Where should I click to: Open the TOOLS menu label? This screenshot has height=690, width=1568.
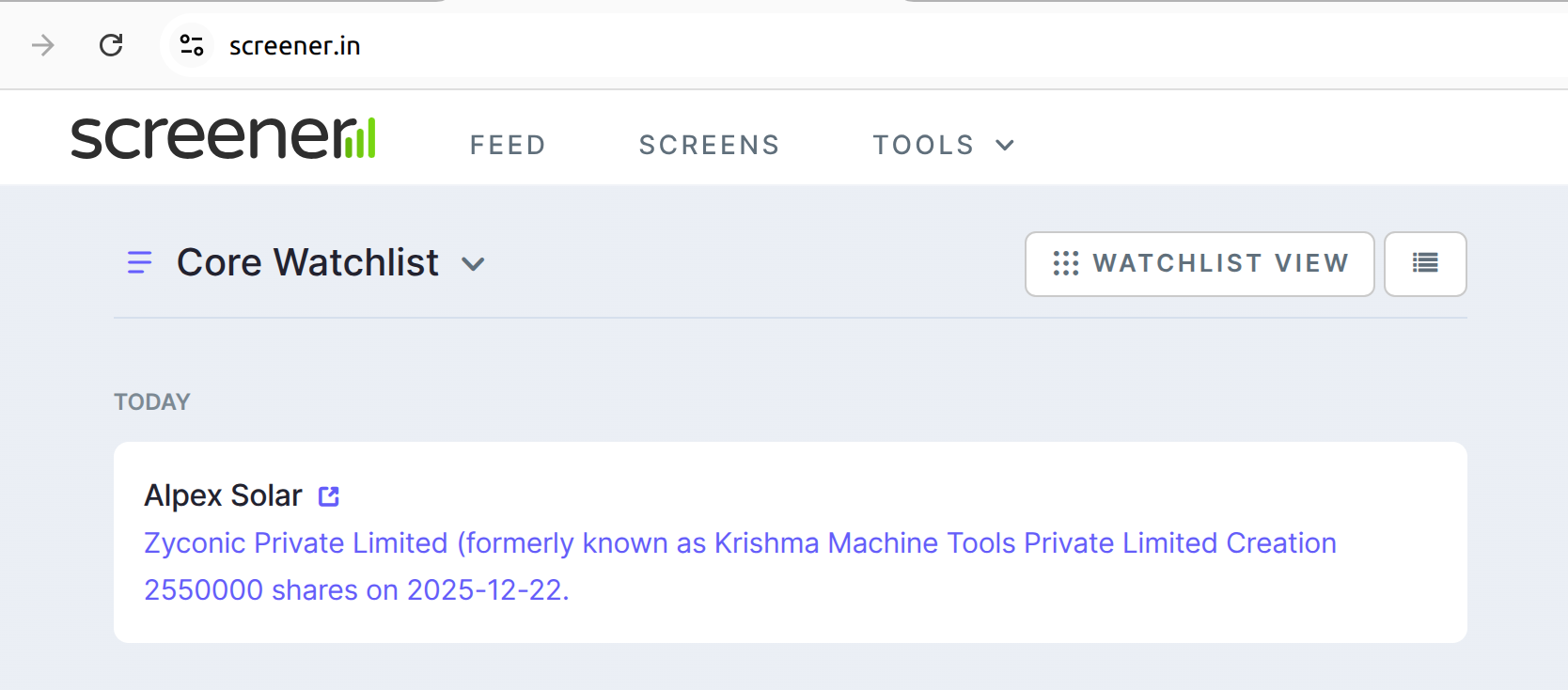(x=923, y=145)
